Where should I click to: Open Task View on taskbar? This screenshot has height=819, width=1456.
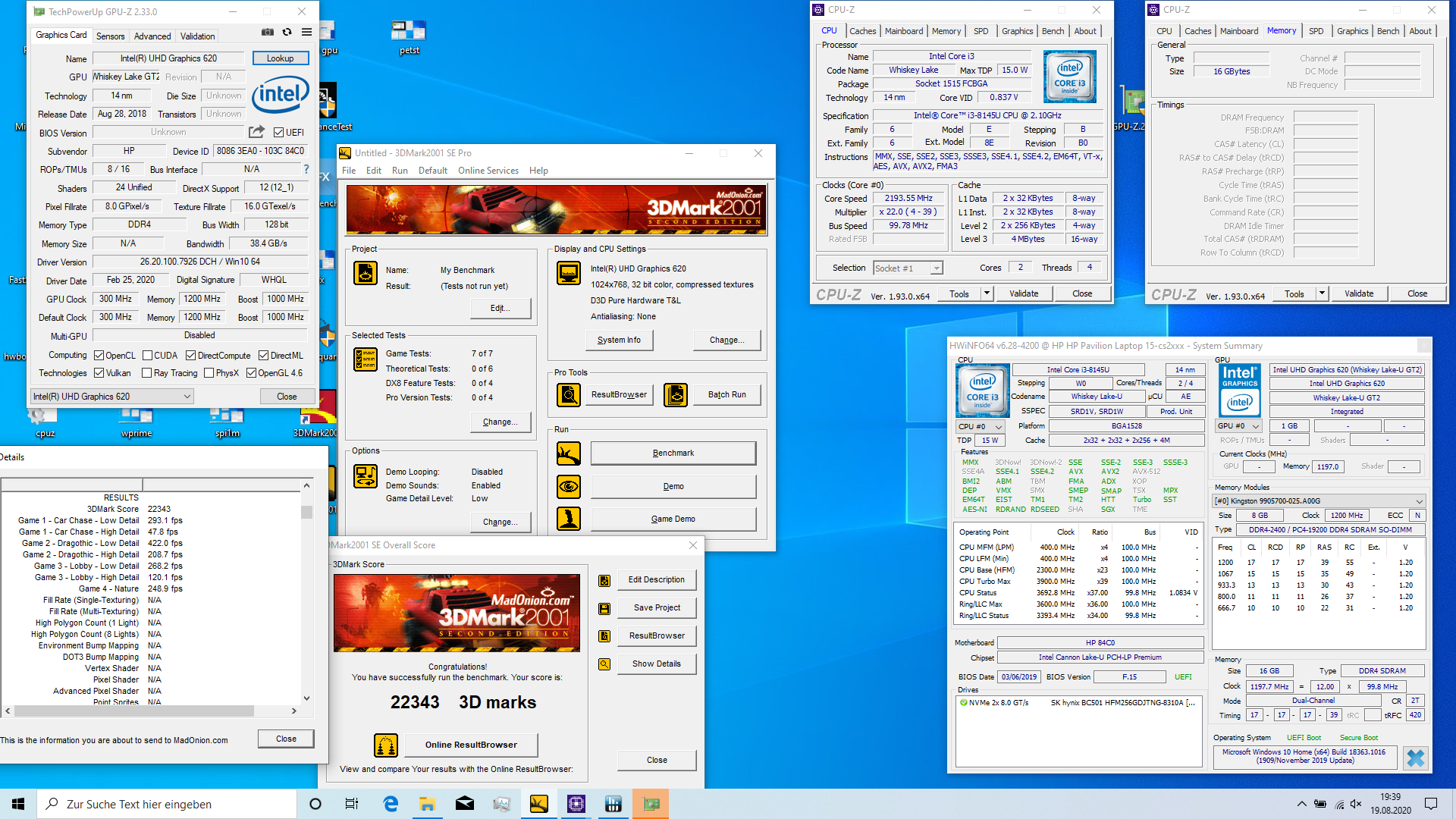pyautogui.click(x=352, y=804)
